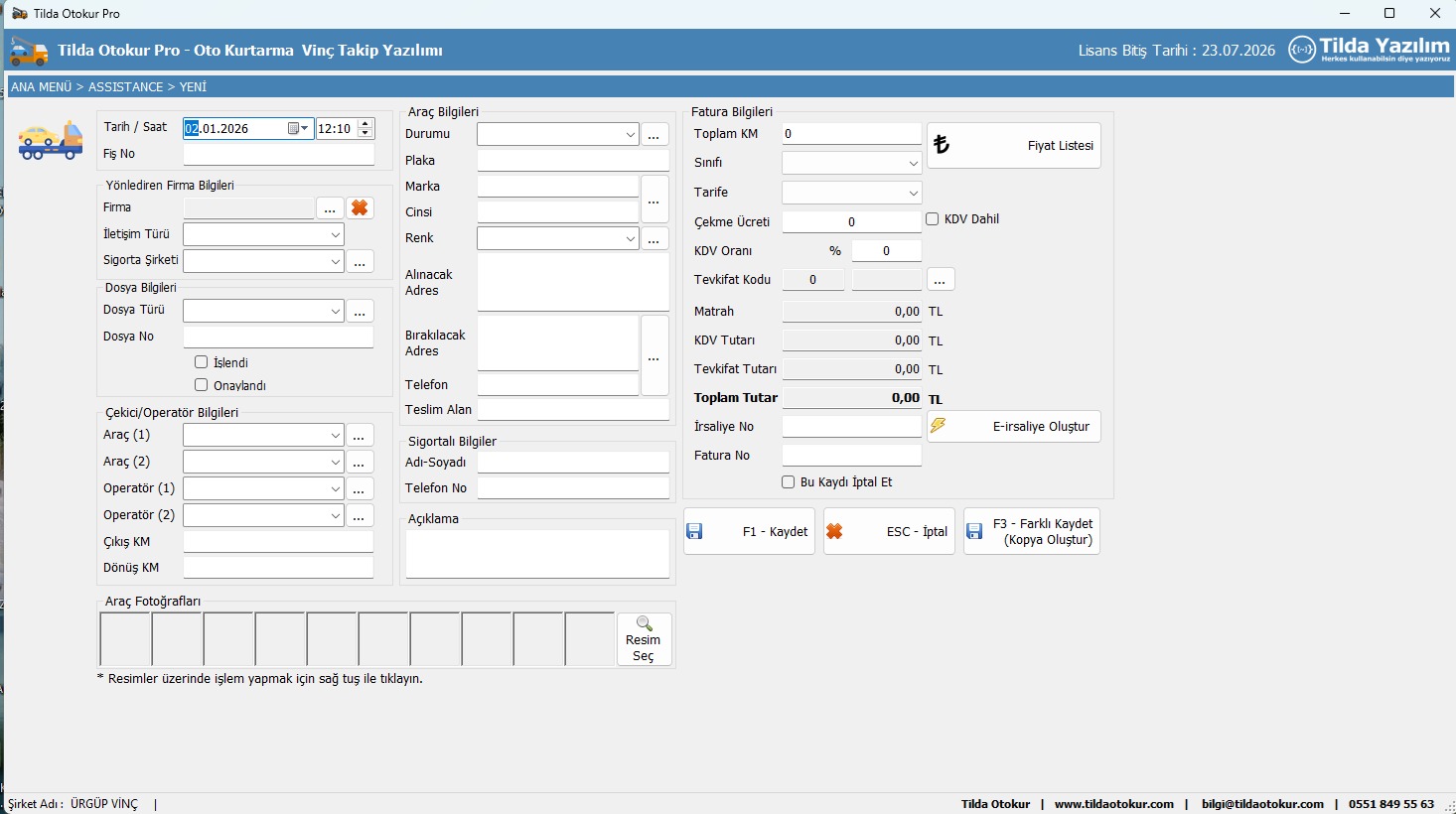Open the calendar picker in date field

pyautogui.click(x=294, y=129)
